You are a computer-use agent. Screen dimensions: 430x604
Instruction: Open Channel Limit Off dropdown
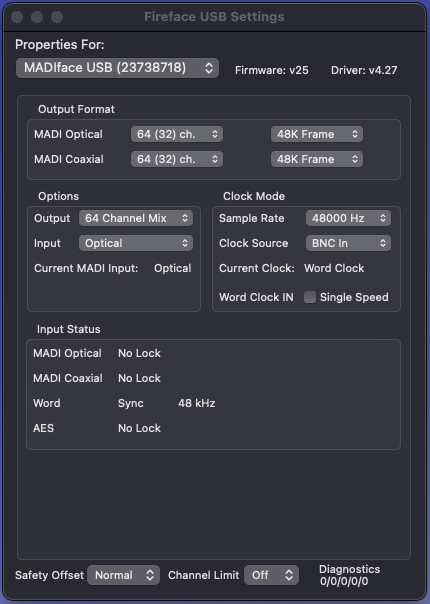coord(271,575)
